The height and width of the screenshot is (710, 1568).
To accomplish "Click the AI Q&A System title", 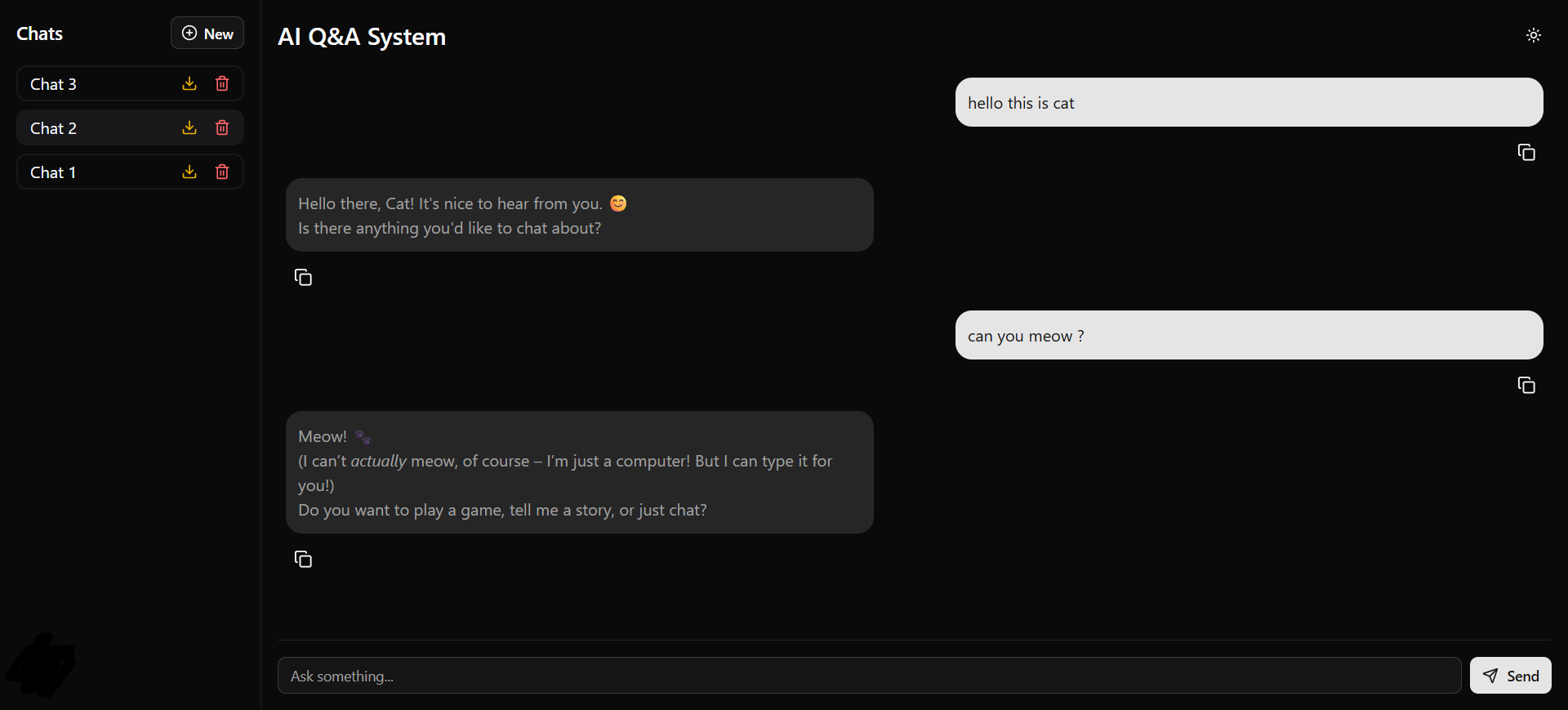I will (x=362, y=37).
